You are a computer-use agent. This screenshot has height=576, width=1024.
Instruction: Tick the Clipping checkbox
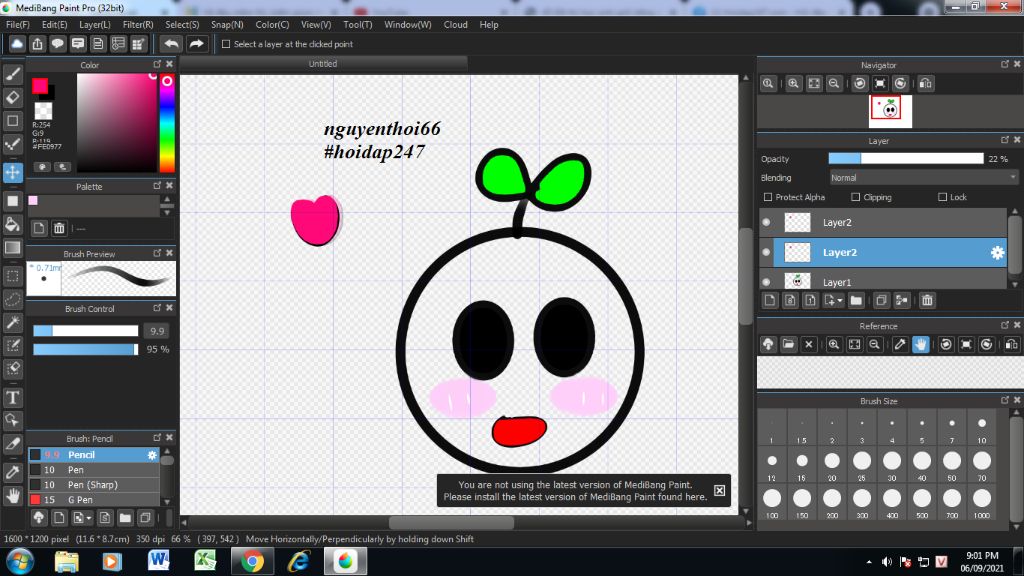coord(856,197)
